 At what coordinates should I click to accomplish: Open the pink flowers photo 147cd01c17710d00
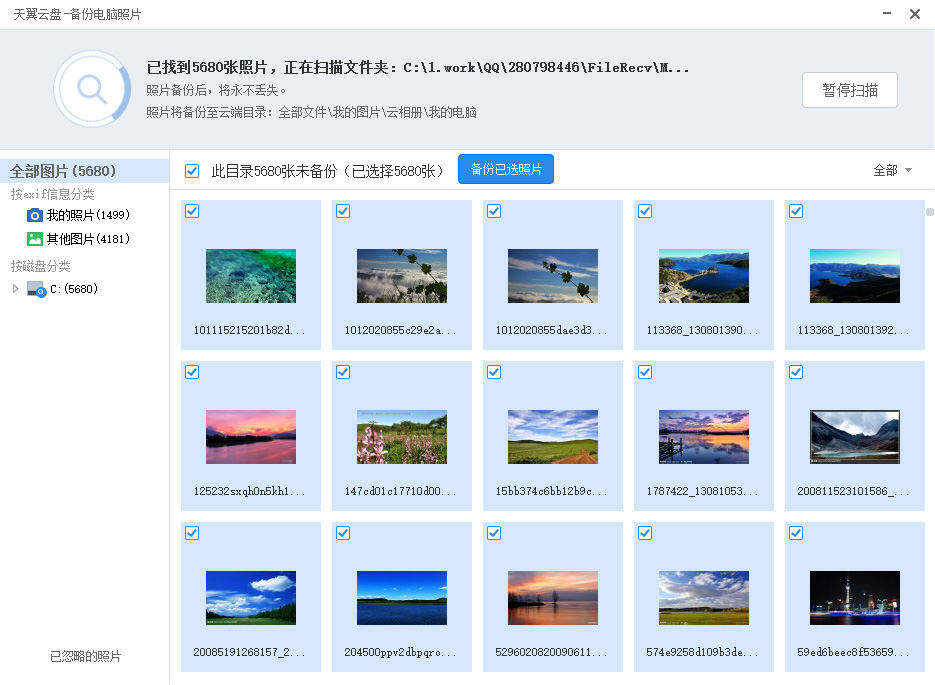click(401, 436)
